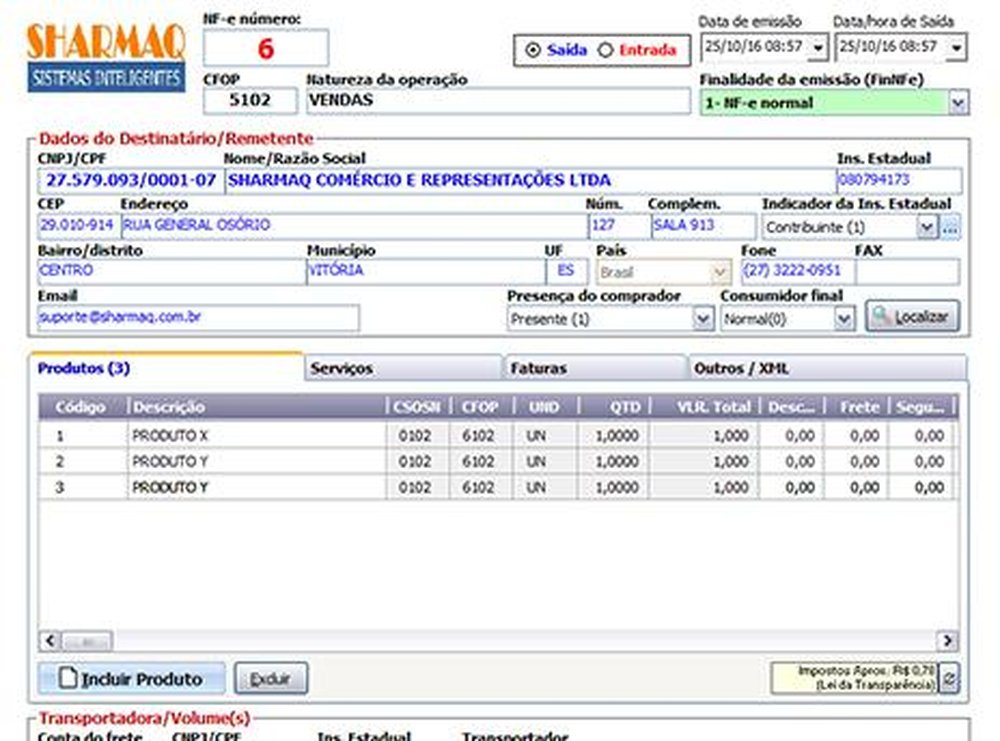Click the CEP field 29.010-914
1000x741 pixels.
coord(79,226)
